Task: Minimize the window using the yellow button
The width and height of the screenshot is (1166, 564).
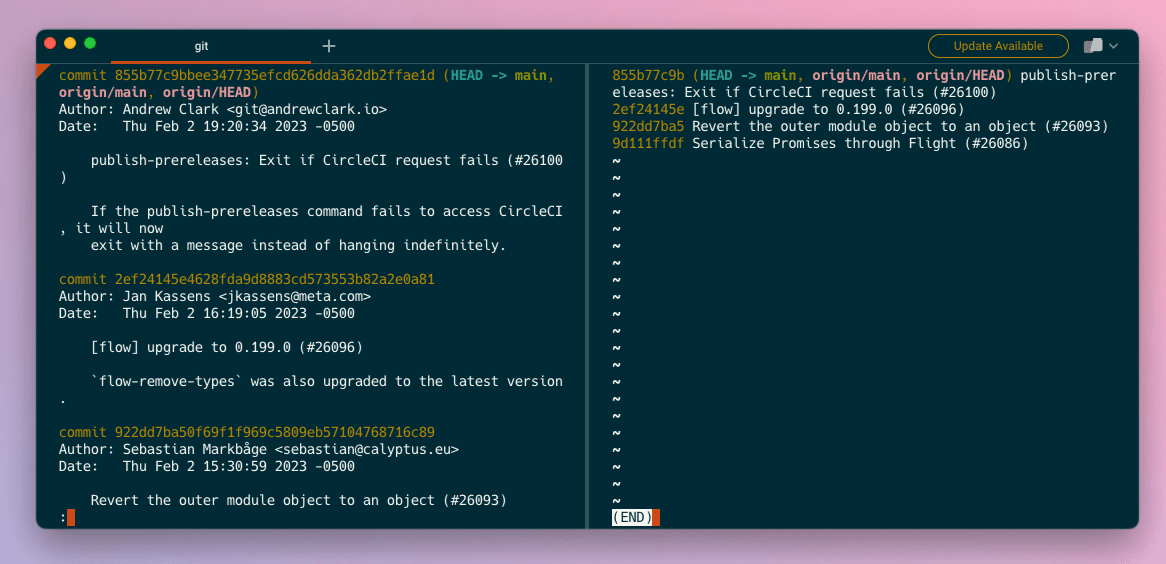Action: click(x=70, y=43)
